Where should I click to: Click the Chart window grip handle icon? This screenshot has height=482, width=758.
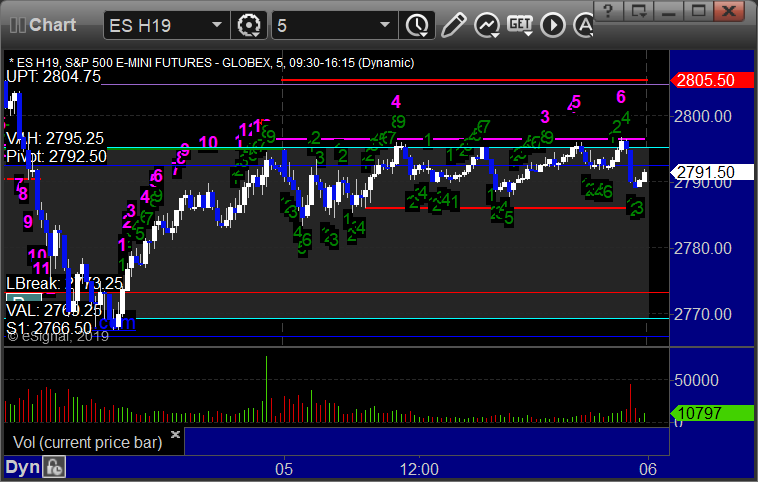pyautogui.click(x=18, y=25)
